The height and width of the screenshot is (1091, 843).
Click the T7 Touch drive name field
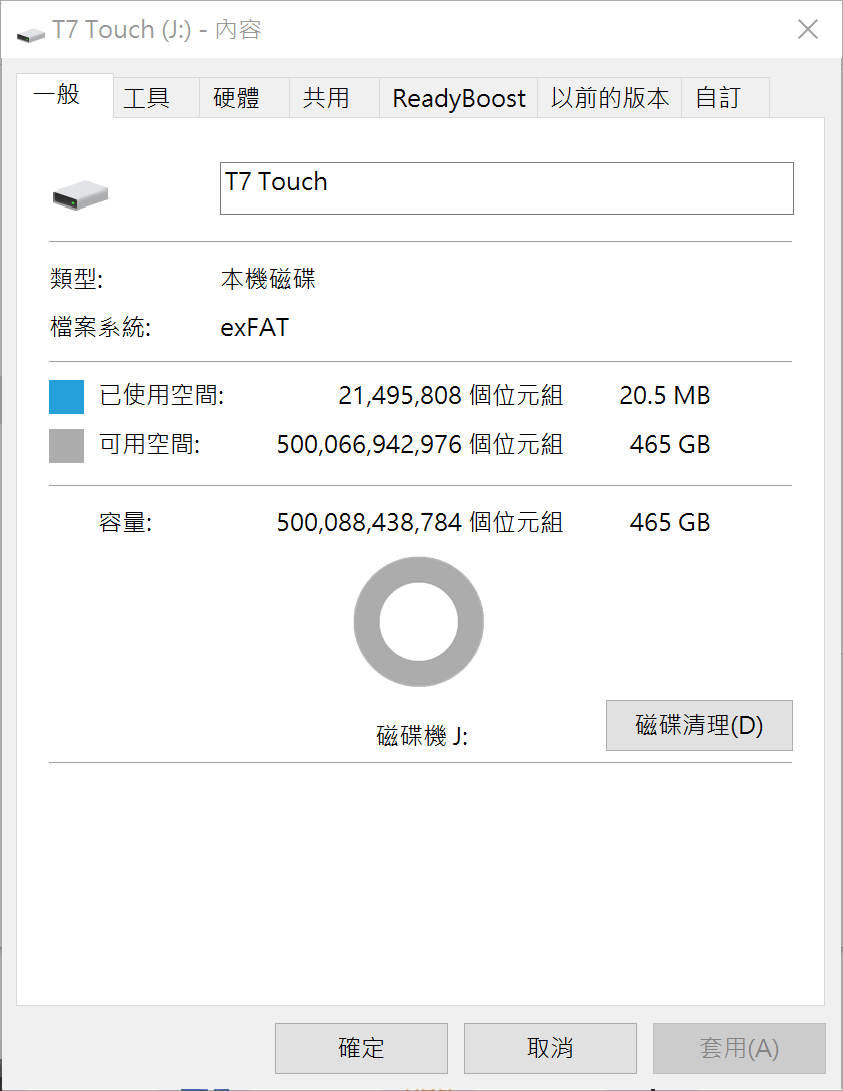[506, 188]
